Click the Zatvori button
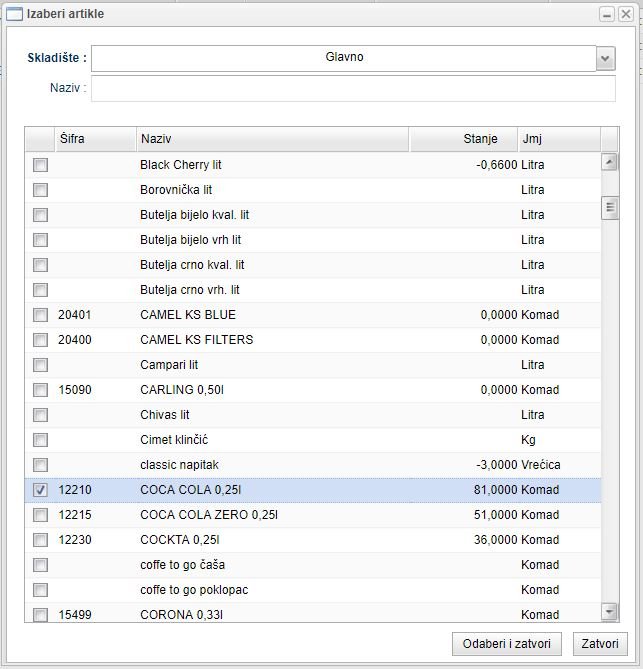The image size is (643, 669). click(x=600, y=643)
